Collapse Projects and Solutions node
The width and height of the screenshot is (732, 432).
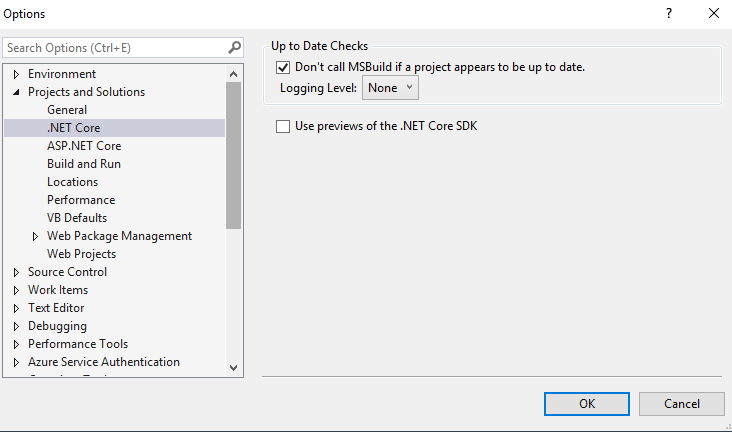[16, 92]
